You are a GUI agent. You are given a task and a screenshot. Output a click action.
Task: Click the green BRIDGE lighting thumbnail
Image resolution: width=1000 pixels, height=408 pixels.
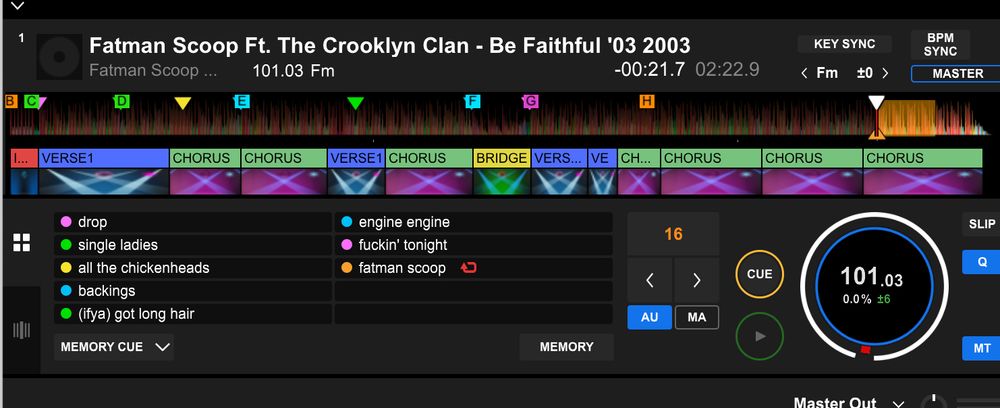(x=502, y=182)
